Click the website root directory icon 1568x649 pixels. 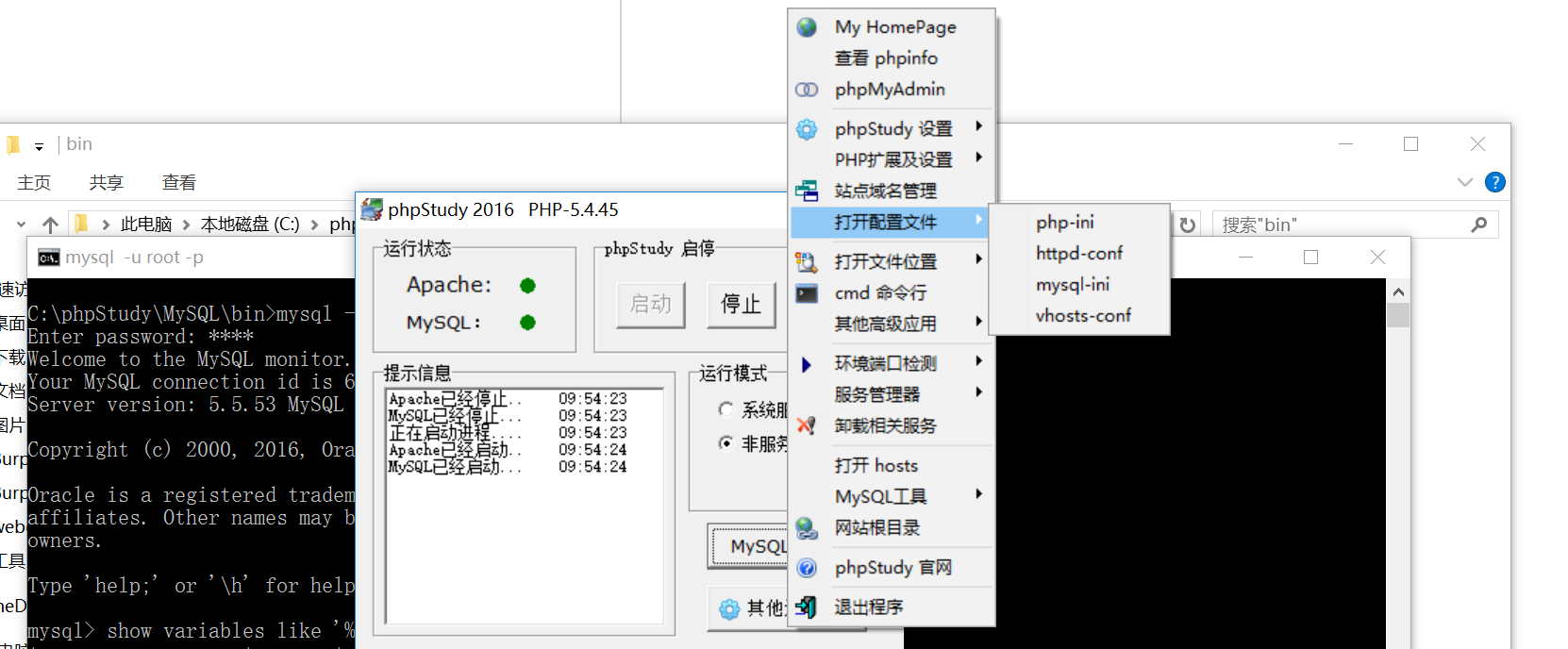coord(807,528)
